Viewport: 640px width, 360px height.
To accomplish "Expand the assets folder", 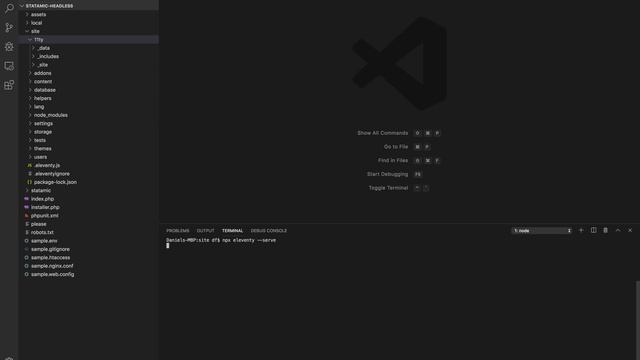I will coord(89,14).
